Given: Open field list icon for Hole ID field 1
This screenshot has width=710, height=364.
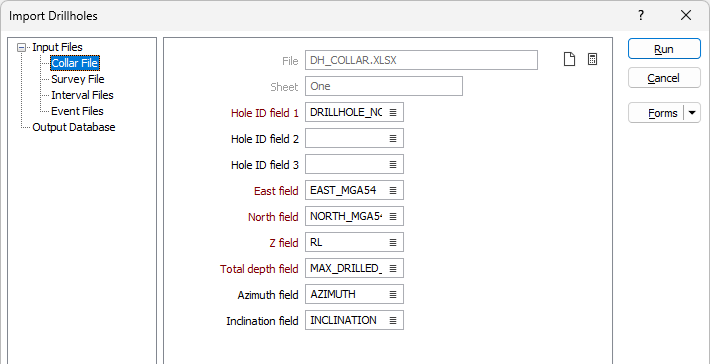Looking at the screenshot, I should pyautogui.click(x=393, y=113).
